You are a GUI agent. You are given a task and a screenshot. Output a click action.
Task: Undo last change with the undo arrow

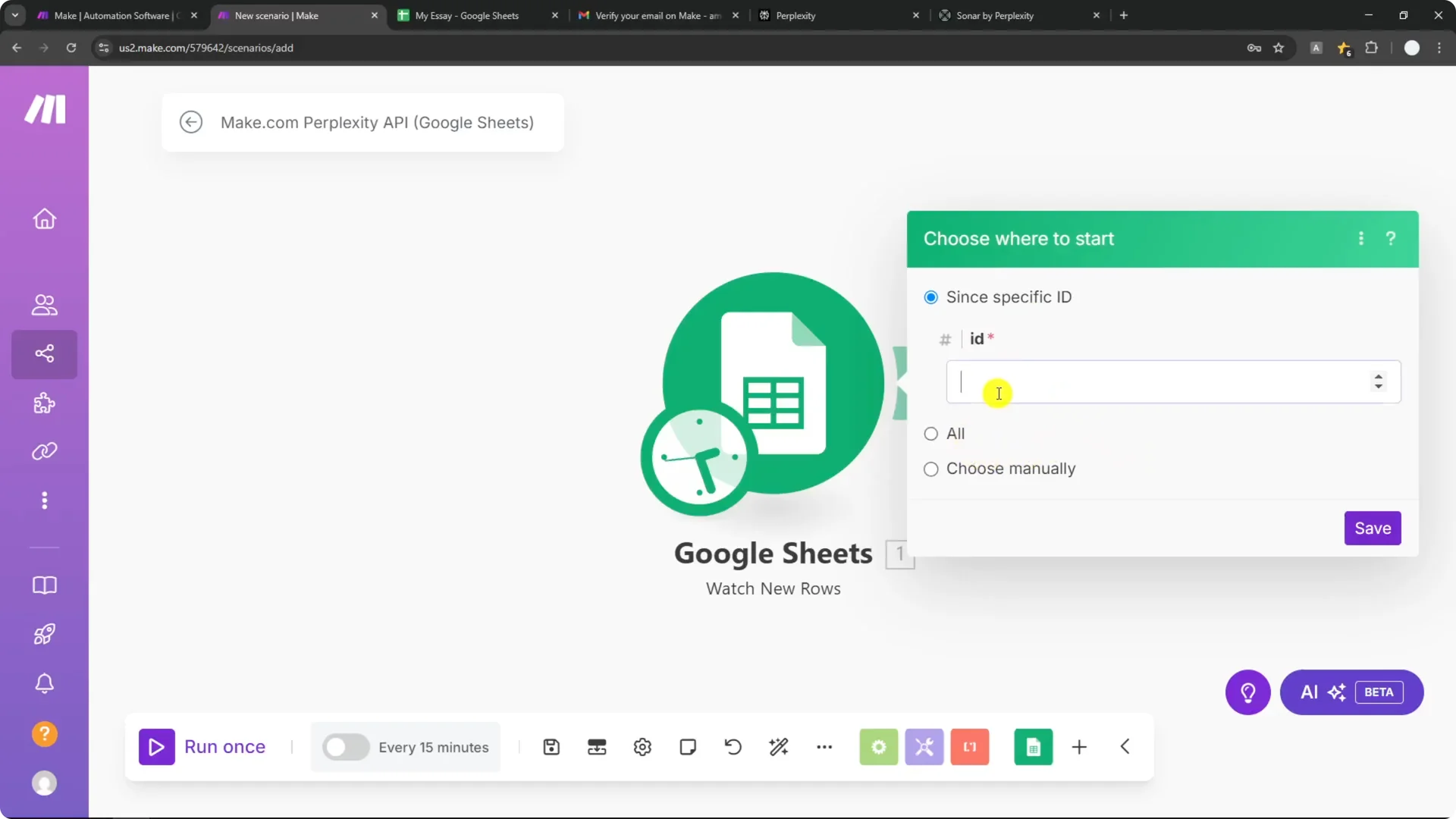pos(733,747)
